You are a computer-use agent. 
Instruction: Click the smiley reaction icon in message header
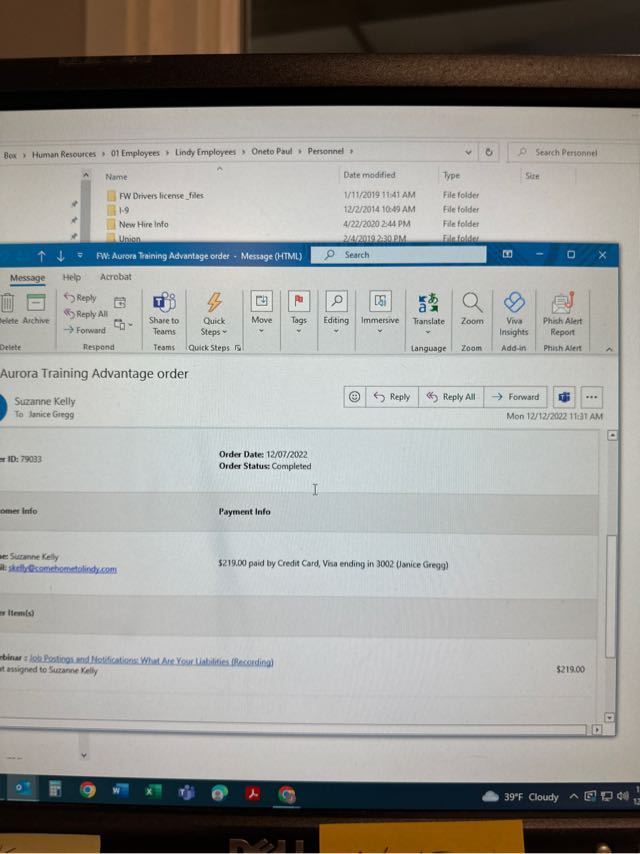[x=354, y=397]
